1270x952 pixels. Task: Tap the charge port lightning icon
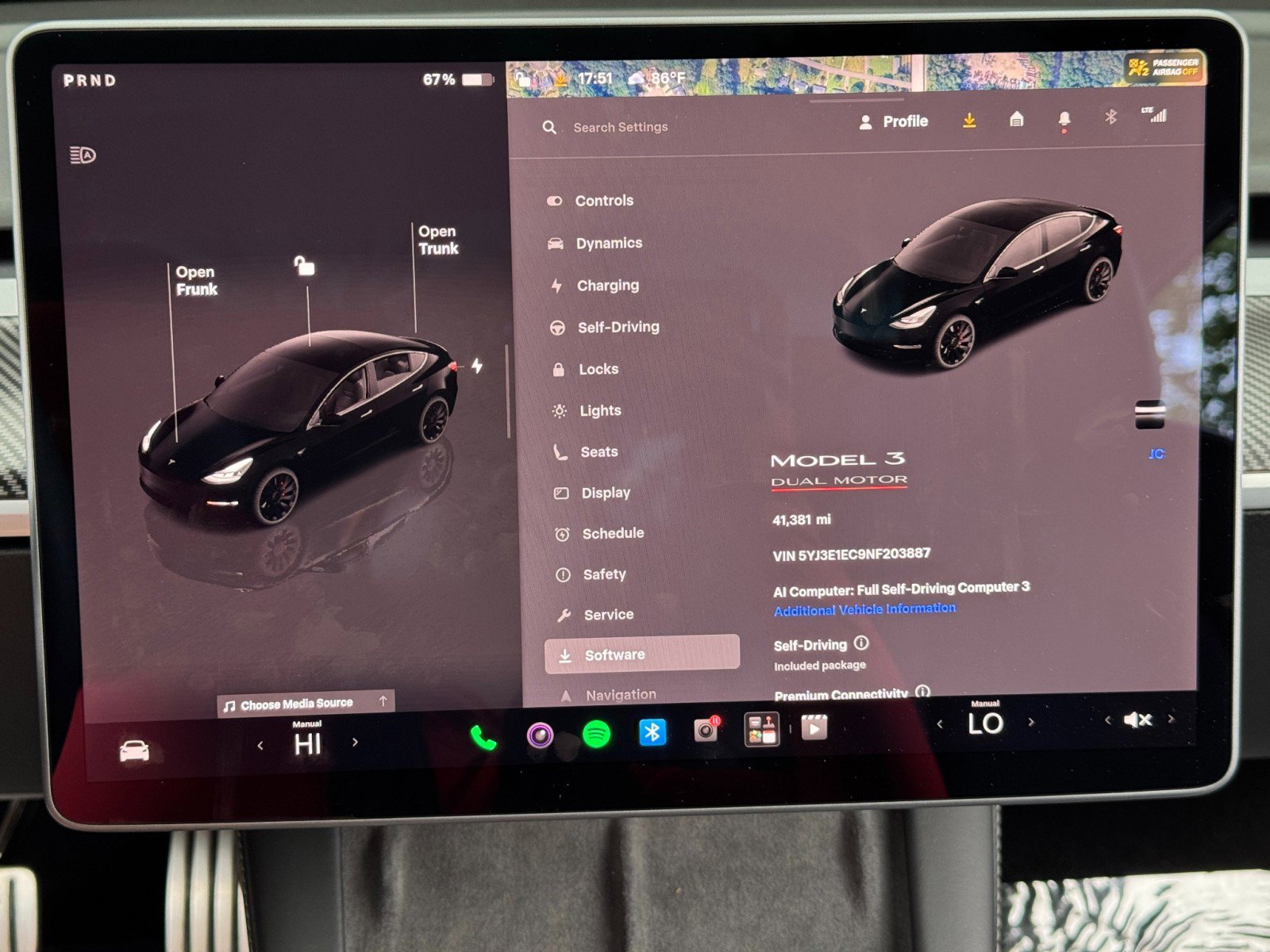(477, 366)
